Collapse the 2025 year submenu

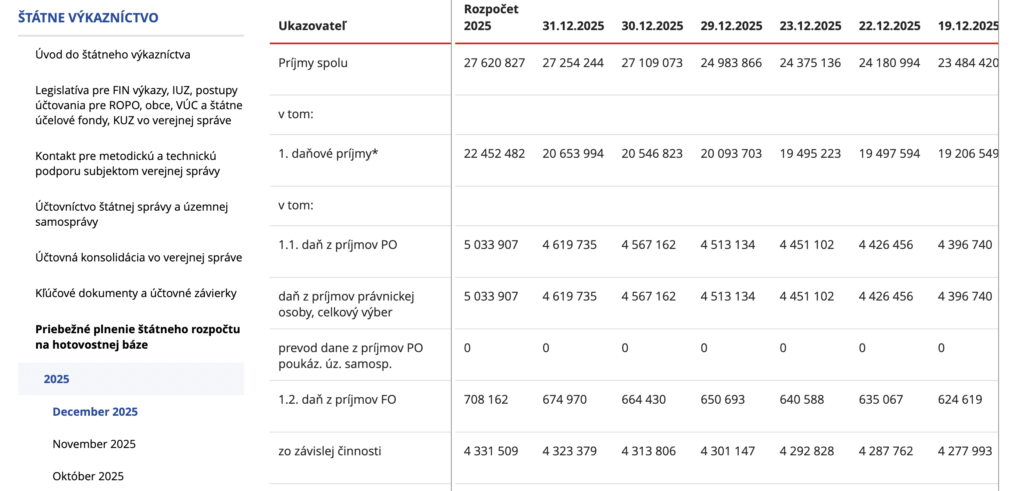(57, 379)
